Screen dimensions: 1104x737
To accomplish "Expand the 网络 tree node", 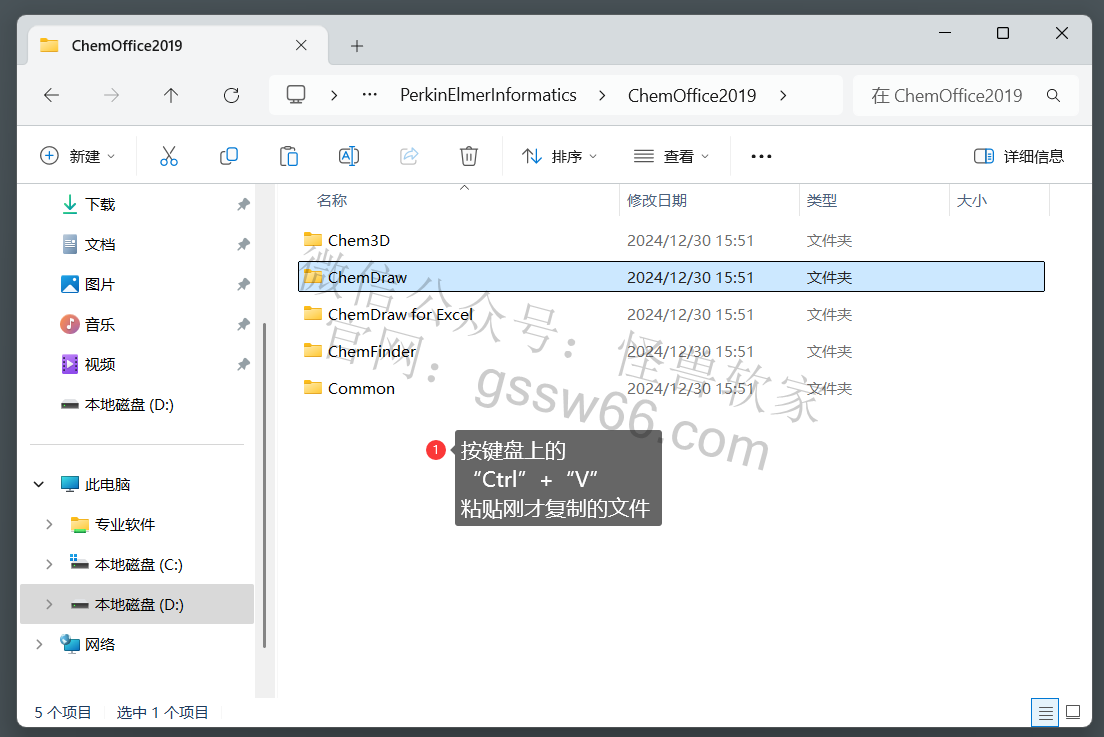I will pyautogui.click(x=39, y=644).
